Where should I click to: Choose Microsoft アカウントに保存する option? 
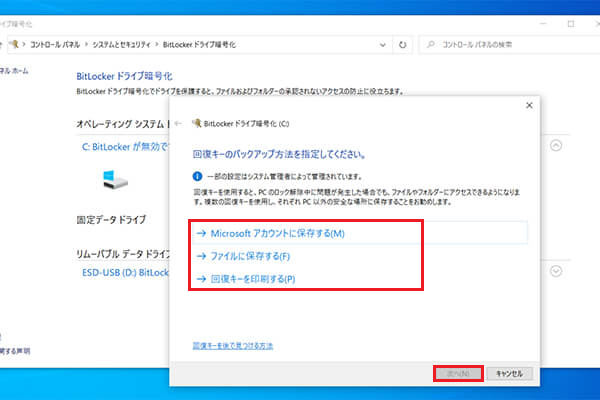271,233
